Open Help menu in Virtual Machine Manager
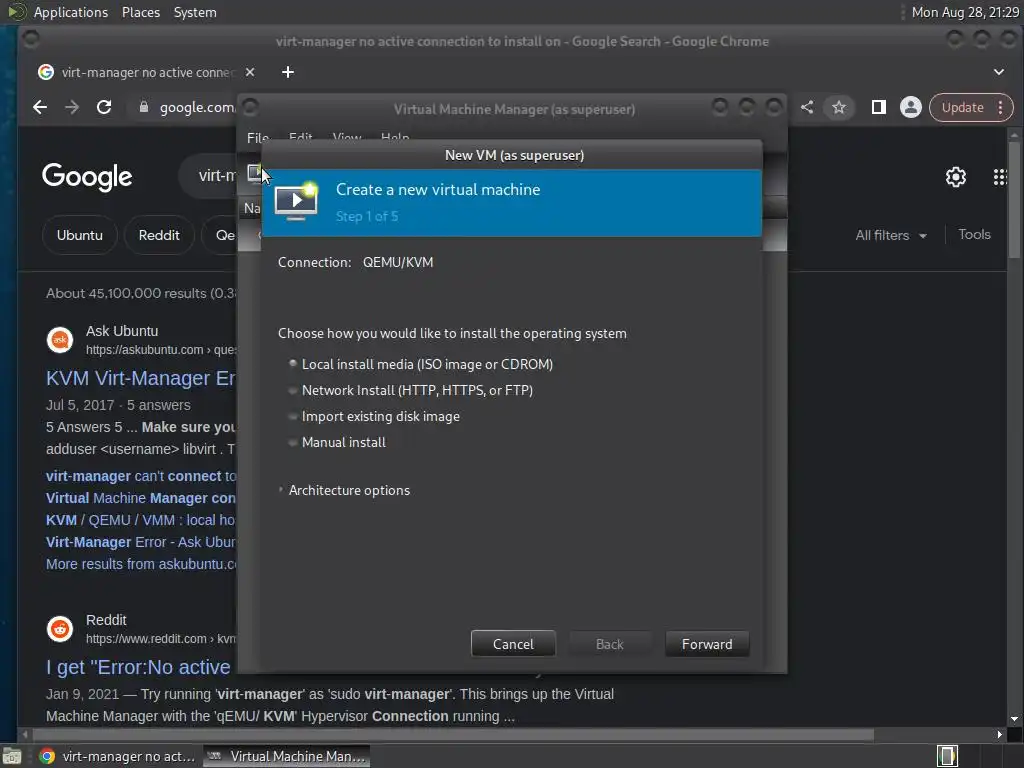The width and height of the screenshot is (1024, 768). coord(395,137)
